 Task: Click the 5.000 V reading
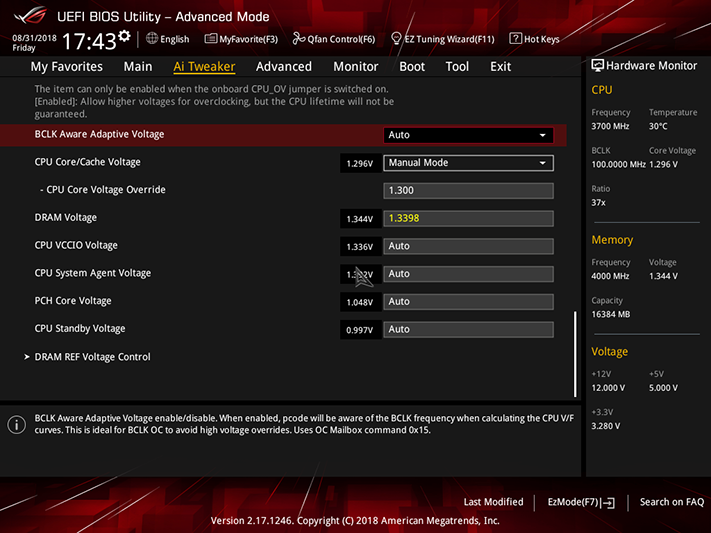tap(663, 388)
